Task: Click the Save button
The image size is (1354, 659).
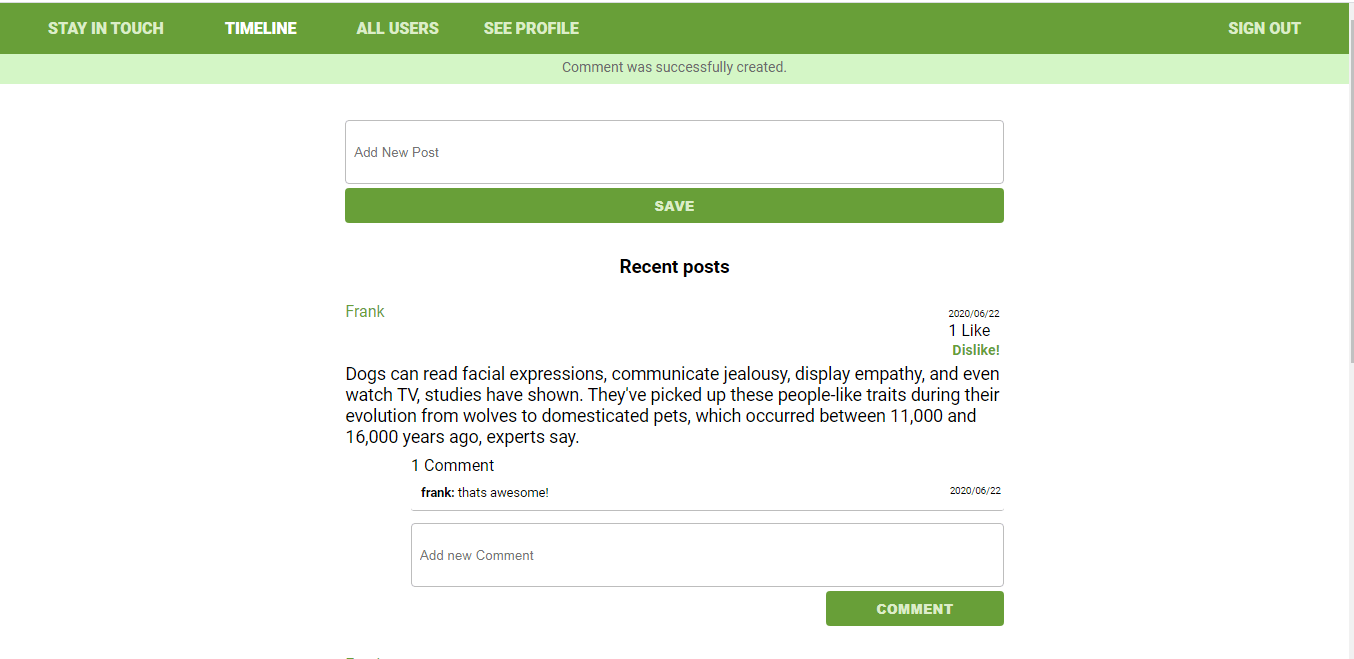Action: click(x=674, y=206)
